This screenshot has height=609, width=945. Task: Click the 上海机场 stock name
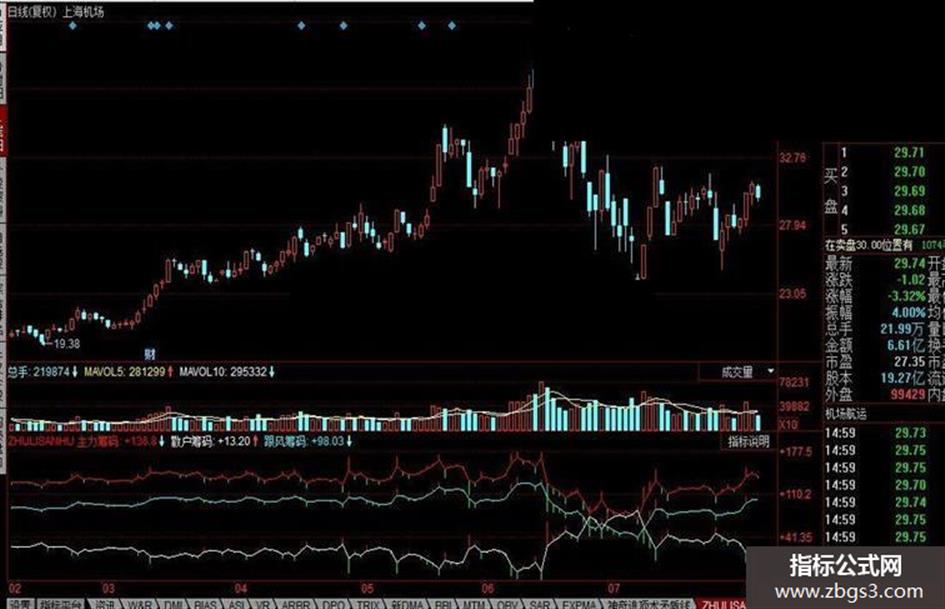[x=83, y=11]
